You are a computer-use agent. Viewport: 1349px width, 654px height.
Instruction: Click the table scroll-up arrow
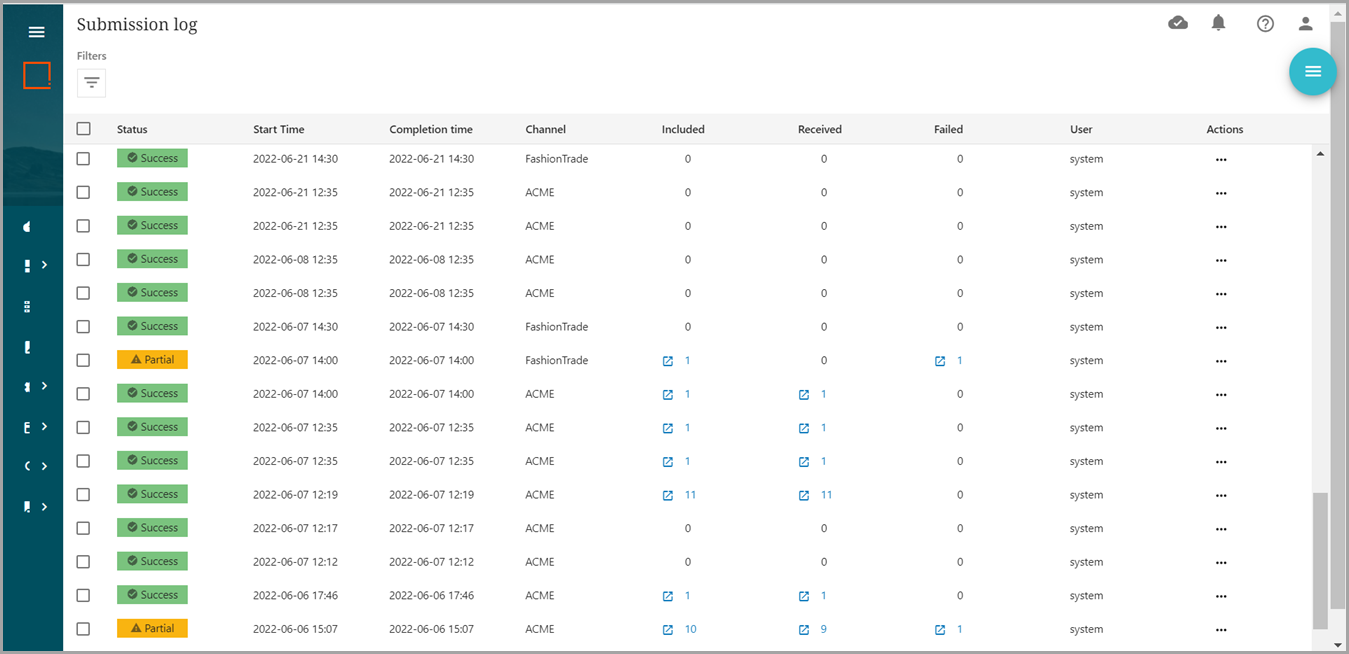(x=1320, y=154)
